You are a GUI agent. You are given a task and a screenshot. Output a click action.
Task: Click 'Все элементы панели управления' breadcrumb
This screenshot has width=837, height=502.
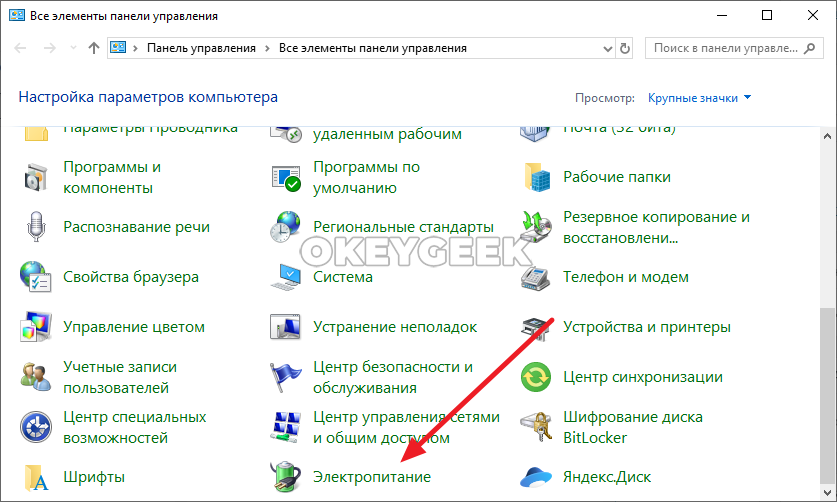[x=373, y=48]
